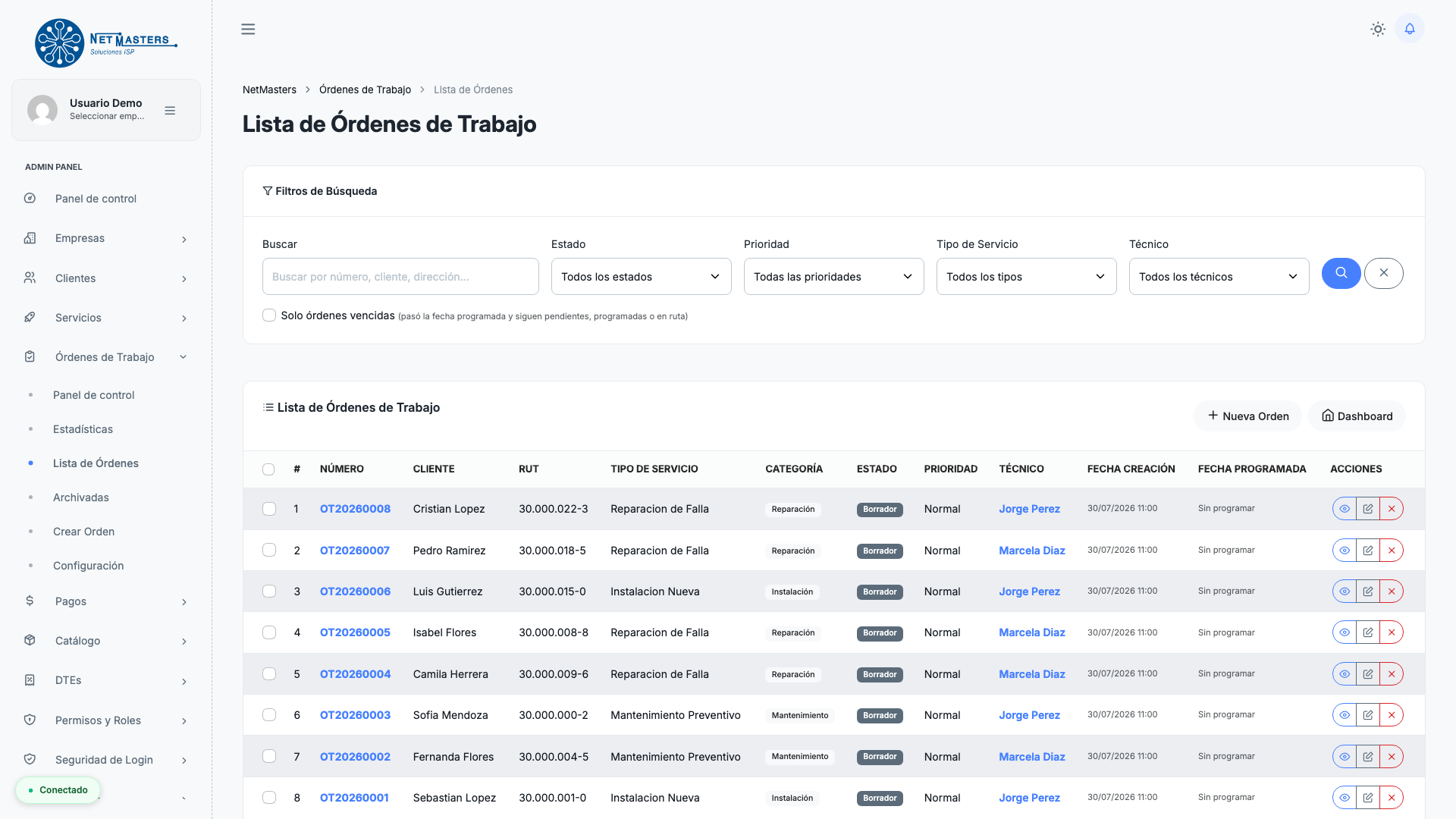This screenshot has width=1456, height=819.
Task: Check the row checkbox for OT20260003
Action: [269, 715]
